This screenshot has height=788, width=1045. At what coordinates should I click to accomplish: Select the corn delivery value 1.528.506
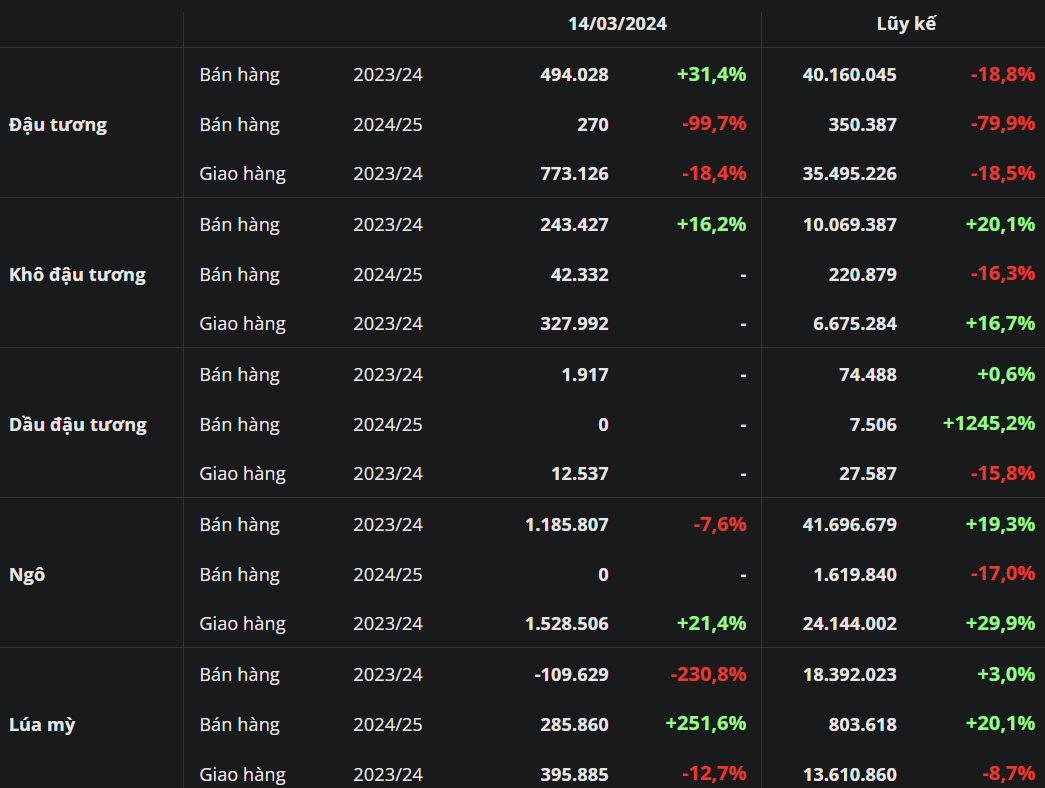point(566,624)
